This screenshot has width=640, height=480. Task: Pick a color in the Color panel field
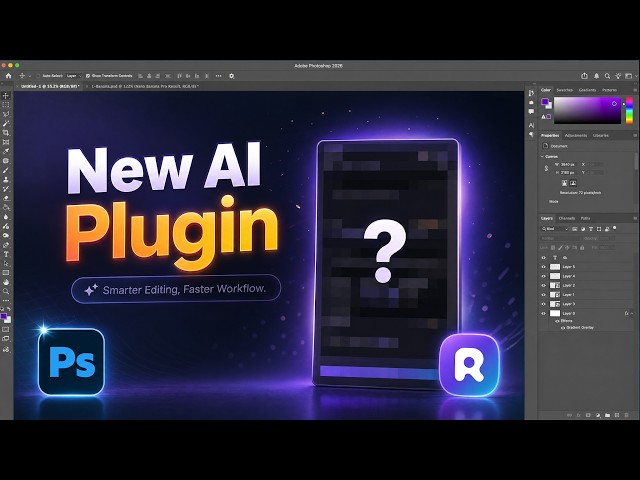tap(587, 110)
